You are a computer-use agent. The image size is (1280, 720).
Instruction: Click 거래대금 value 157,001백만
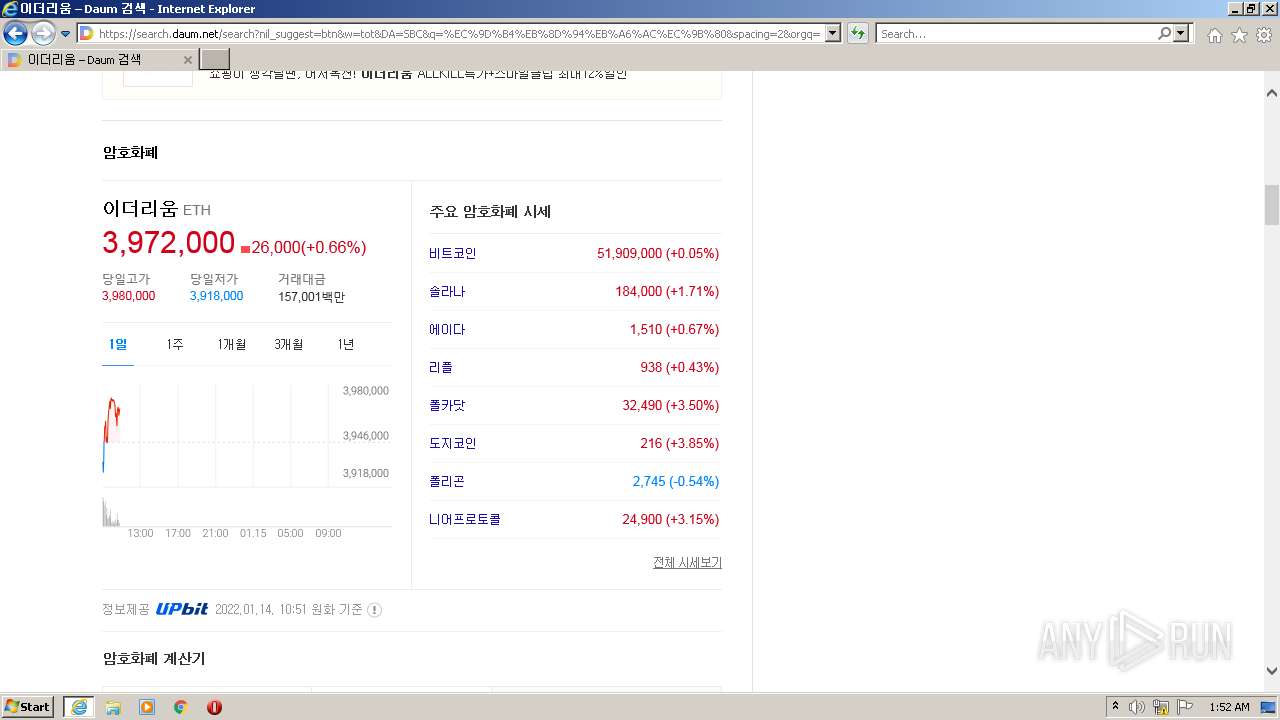click(x=311, y=297)
